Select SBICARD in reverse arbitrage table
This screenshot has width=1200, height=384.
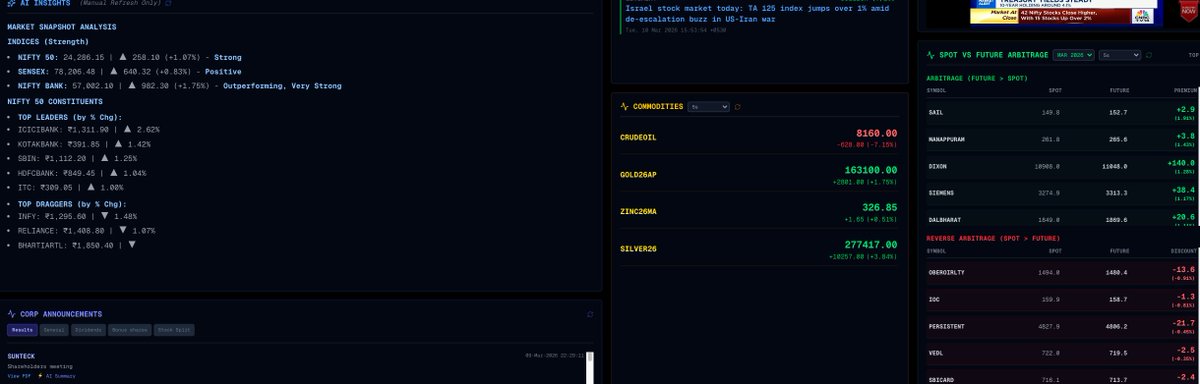coord(1062,377)
